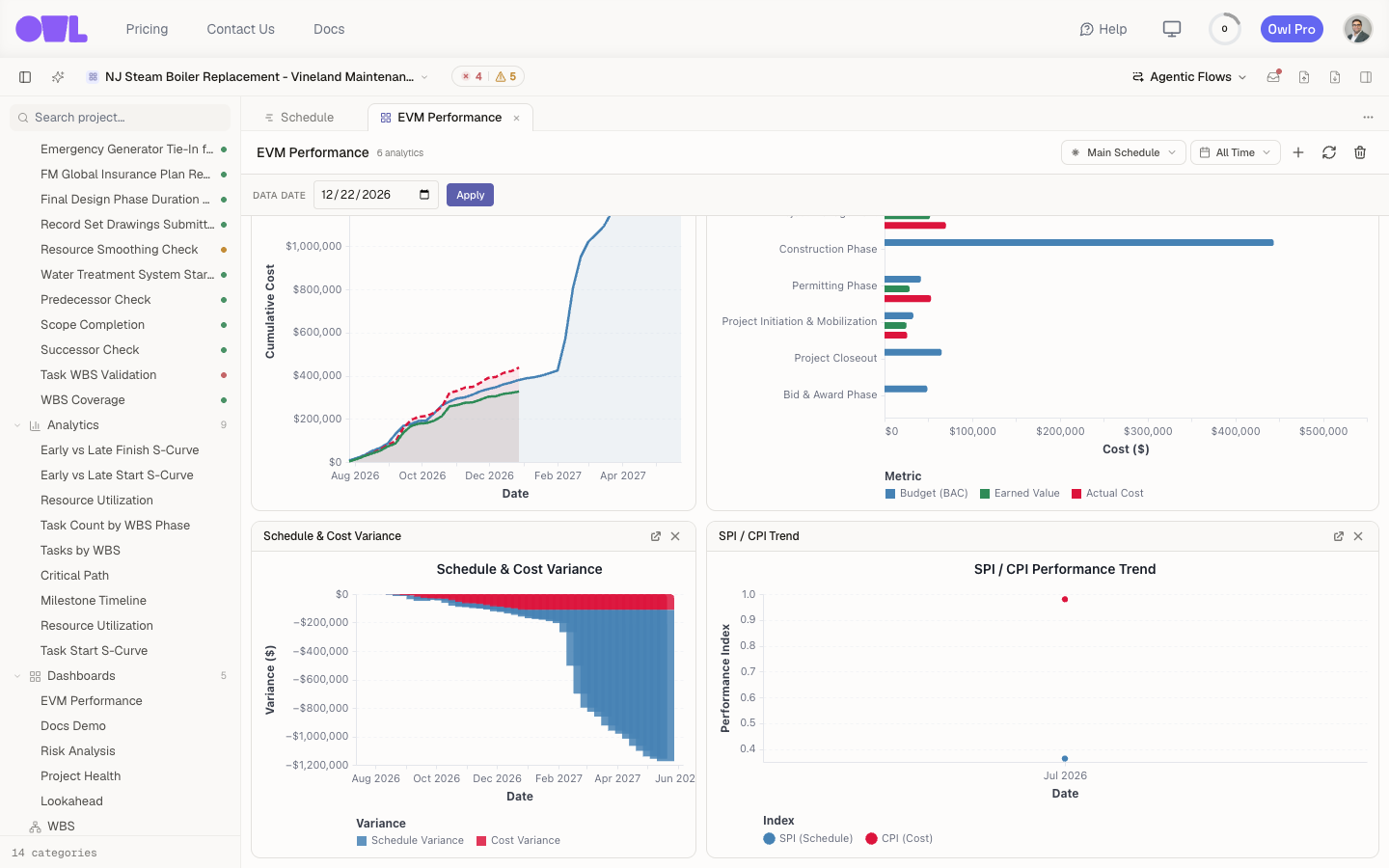Click the errors count badge showing 4
The image size is (1389, 868).
(x=472, y=77)
